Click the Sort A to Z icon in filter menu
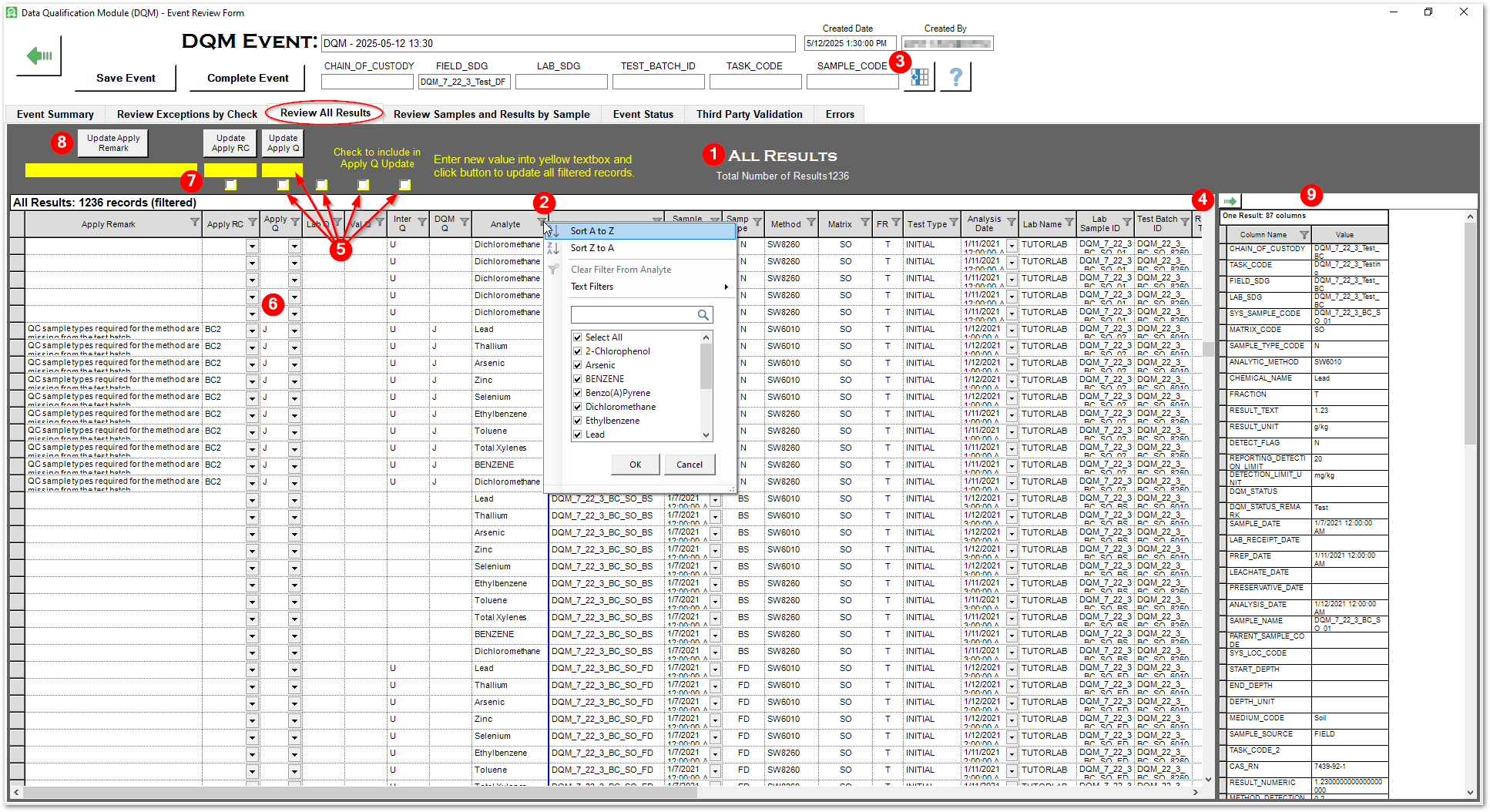The image size is (1490, 812). click(553, 230)
